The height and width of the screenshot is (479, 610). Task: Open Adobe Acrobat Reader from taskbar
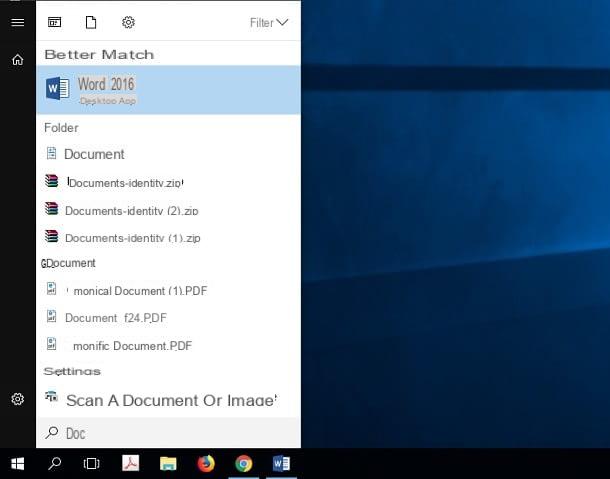130,463
